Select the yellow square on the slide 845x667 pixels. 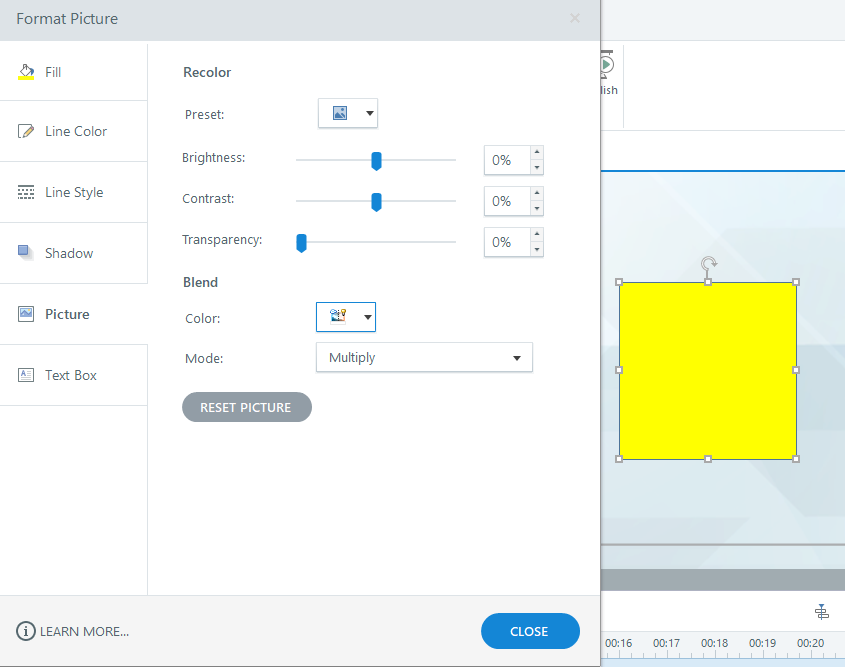[x=708, y=371]
